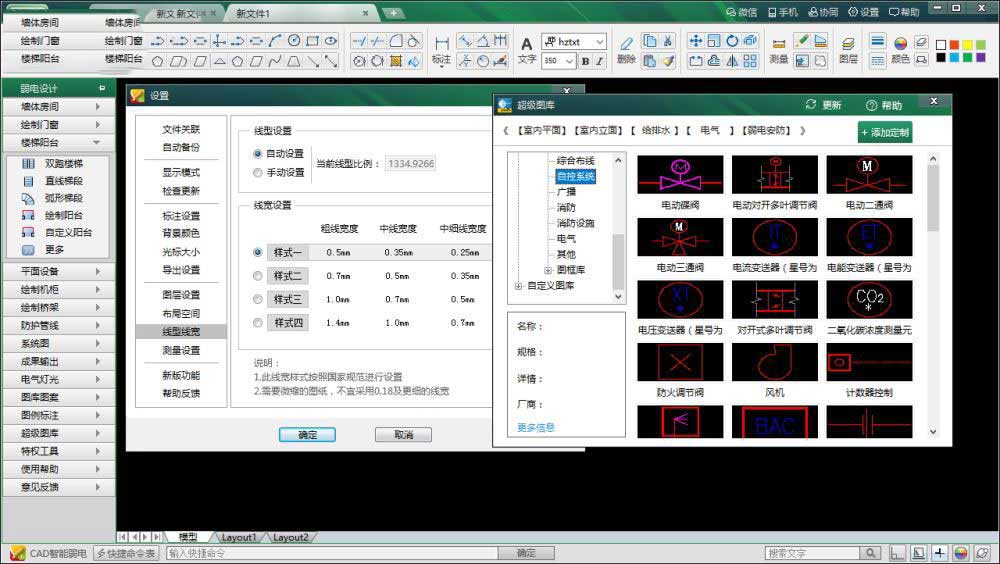The width and height of the screenshot is (1000, 564).
Task: Select the move tool in toolbar
Action: 696,41
